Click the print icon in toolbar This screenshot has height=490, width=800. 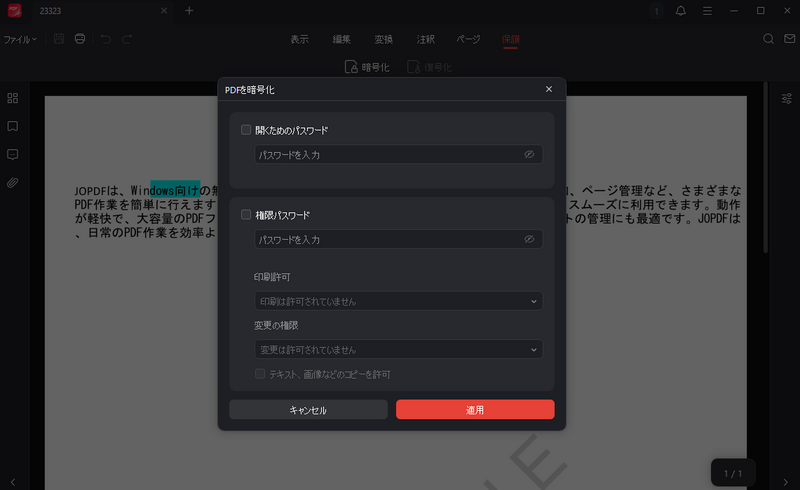[x=80, y=39]
